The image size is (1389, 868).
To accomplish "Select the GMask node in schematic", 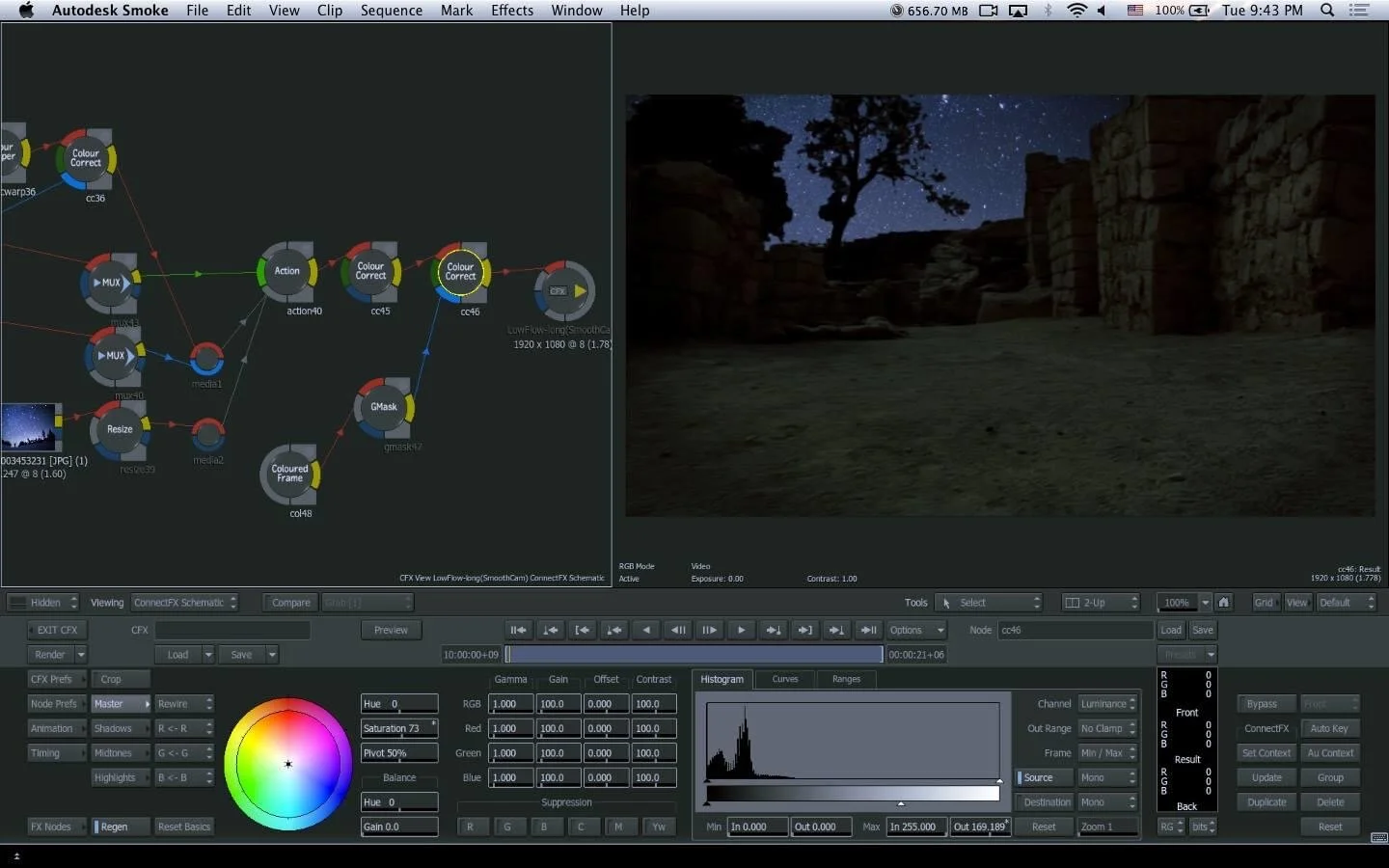I will (384, 407).
